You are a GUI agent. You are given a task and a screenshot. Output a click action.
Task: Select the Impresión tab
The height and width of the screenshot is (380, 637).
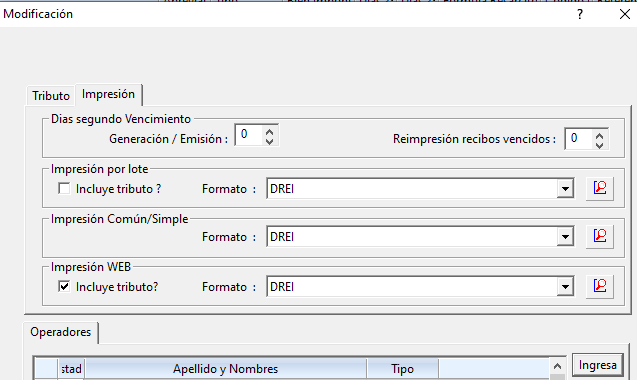click(x=108, y=94)
